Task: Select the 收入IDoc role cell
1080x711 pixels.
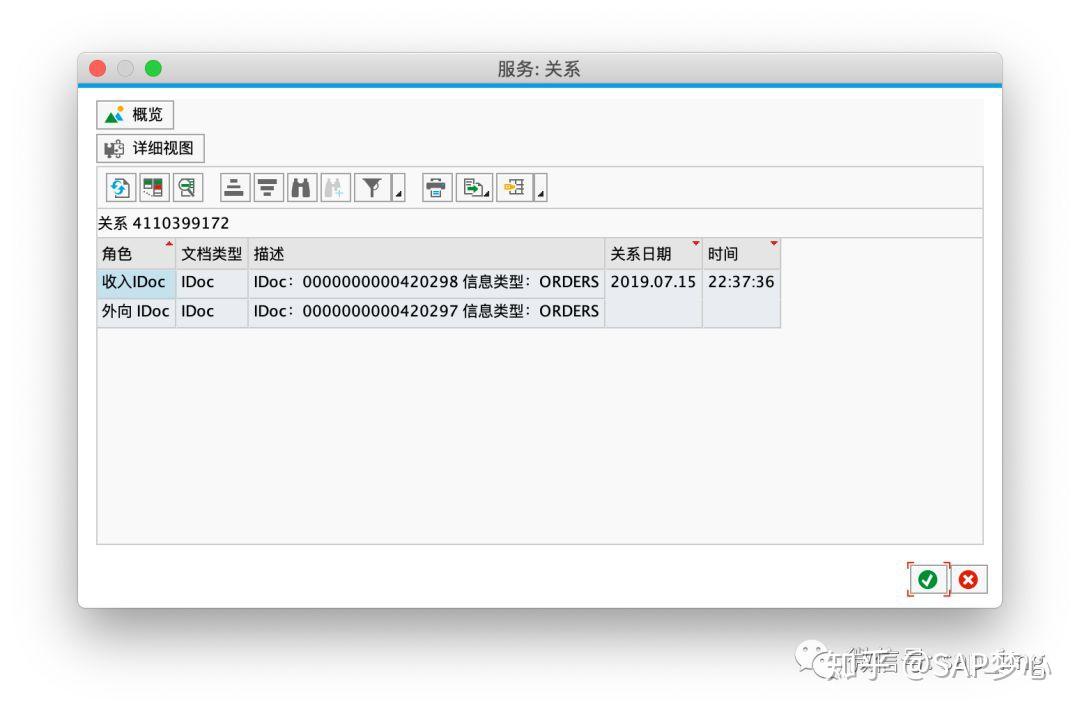Action: click(x=136, y=282)
